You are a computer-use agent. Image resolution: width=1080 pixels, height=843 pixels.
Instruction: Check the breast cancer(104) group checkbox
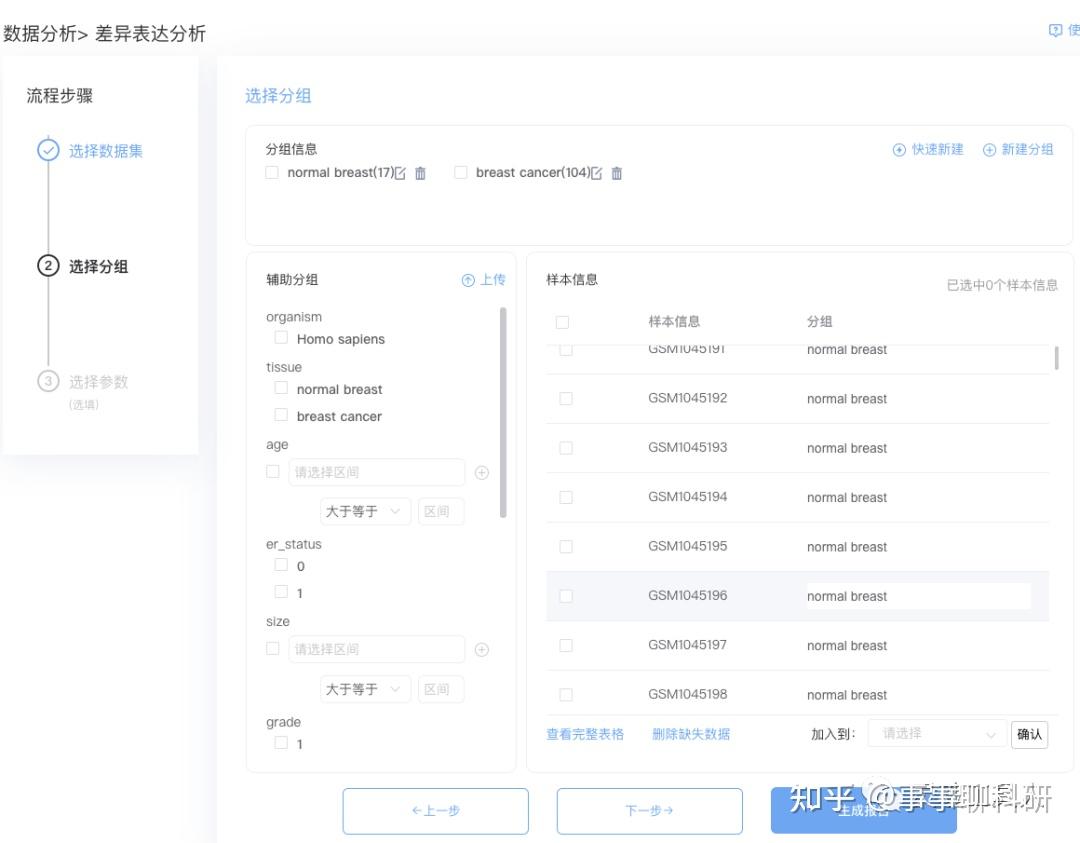point(461,173)
